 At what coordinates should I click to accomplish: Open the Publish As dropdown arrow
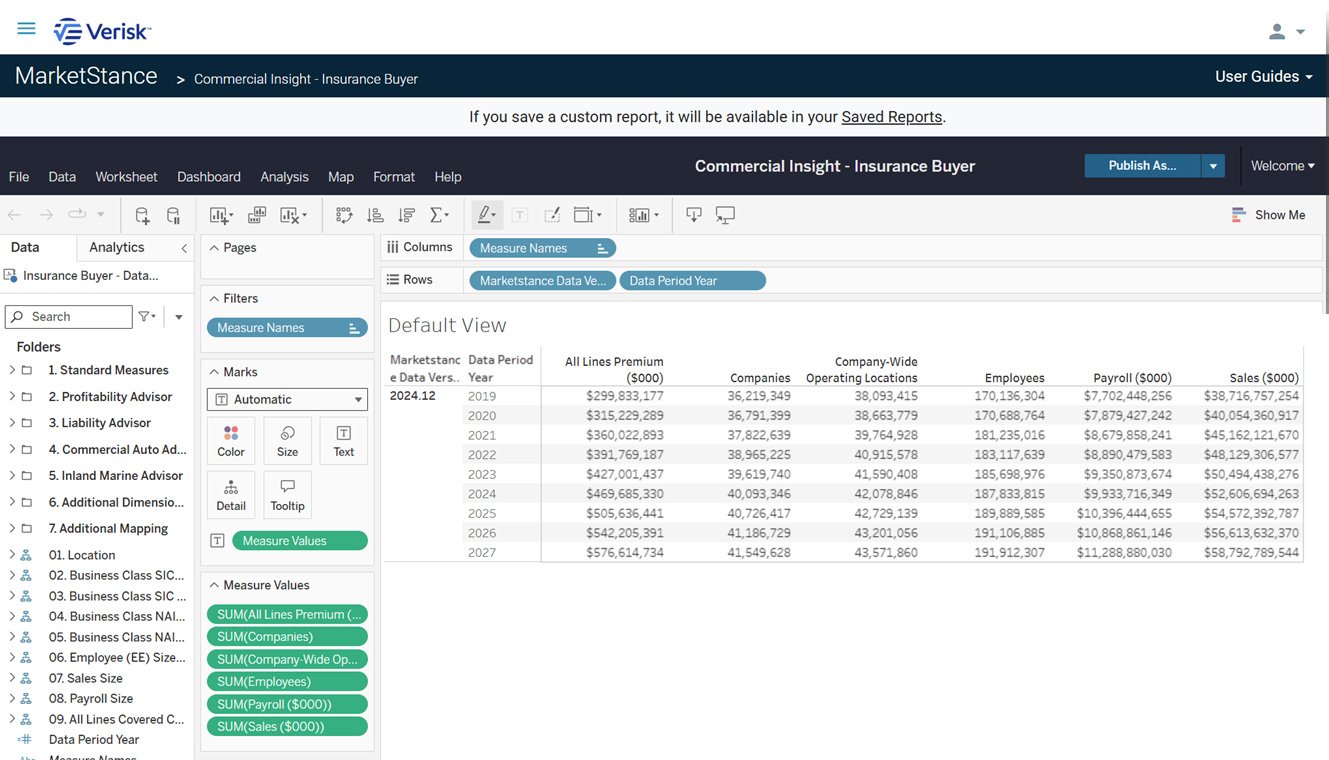click(1213, 166)
